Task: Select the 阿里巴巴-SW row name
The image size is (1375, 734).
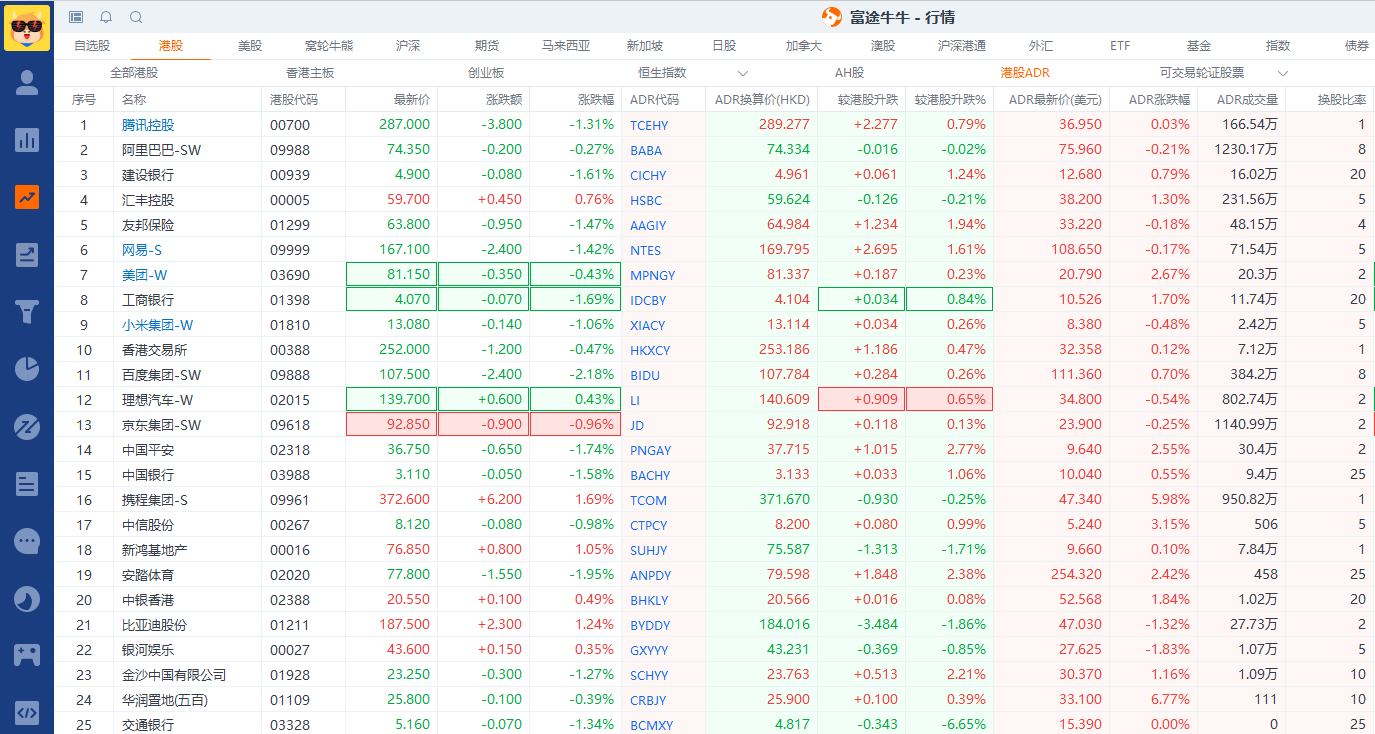Action: [x=160, y=150]
